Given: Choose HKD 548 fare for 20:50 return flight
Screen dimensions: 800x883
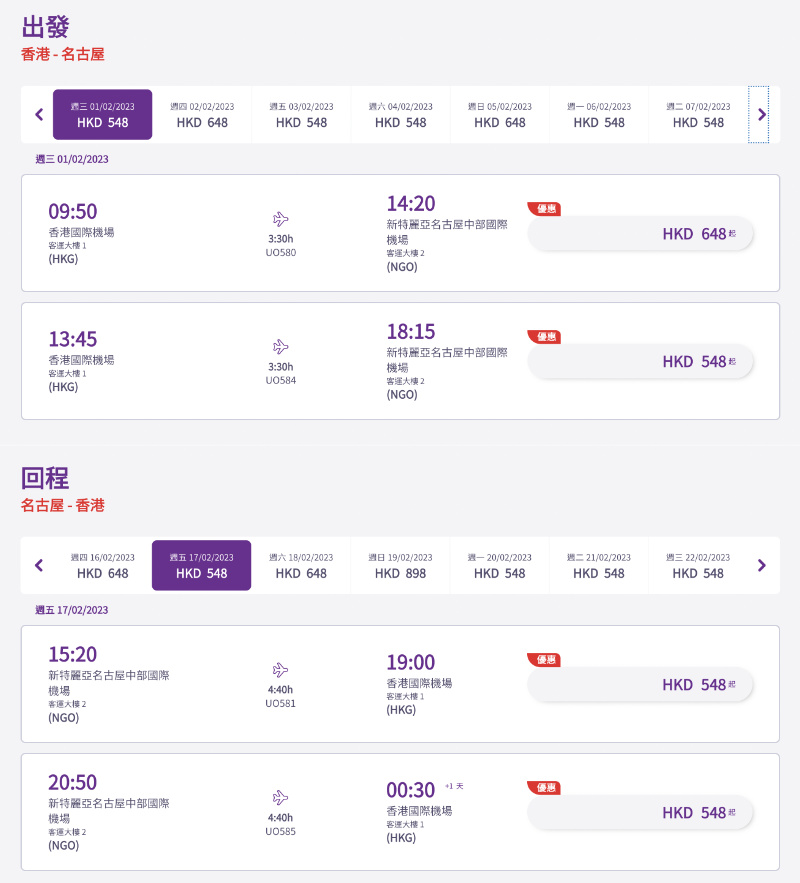Looking at the screenshot, I should 640,813.
